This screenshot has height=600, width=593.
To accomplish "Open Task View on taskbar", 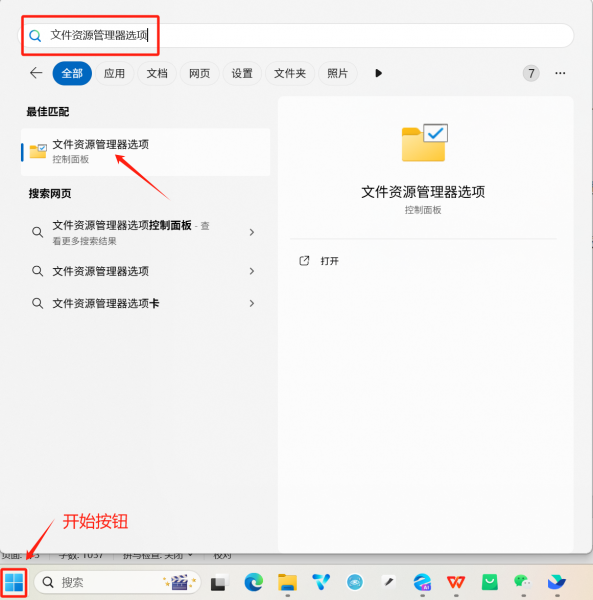I will 220,582.
